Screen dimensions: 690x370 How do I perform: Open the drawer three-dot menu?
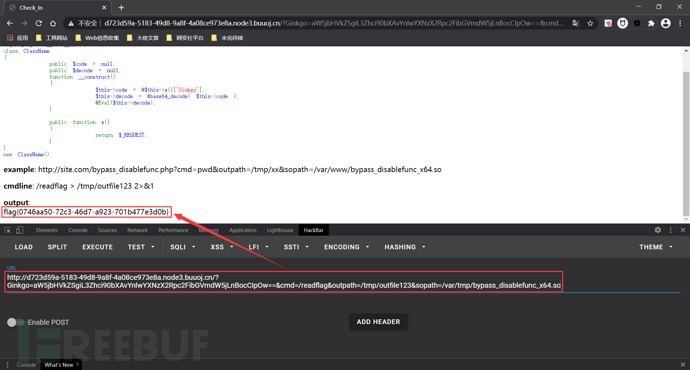click(x=7, y=365)
